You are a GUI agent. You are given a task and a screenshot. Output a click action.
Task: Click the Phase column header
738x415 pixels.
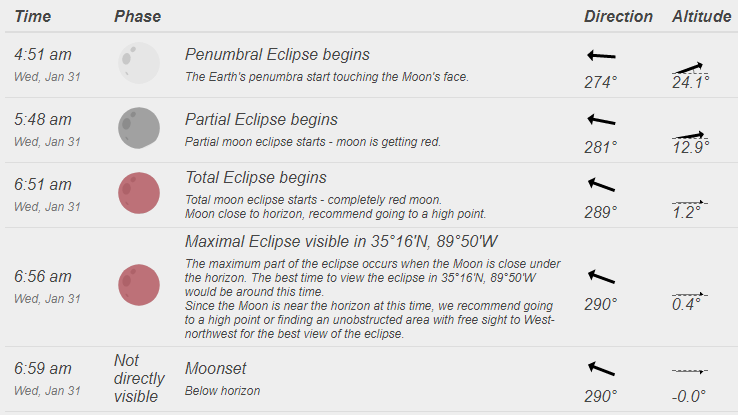pyautogui.click(x=137, y=16)
